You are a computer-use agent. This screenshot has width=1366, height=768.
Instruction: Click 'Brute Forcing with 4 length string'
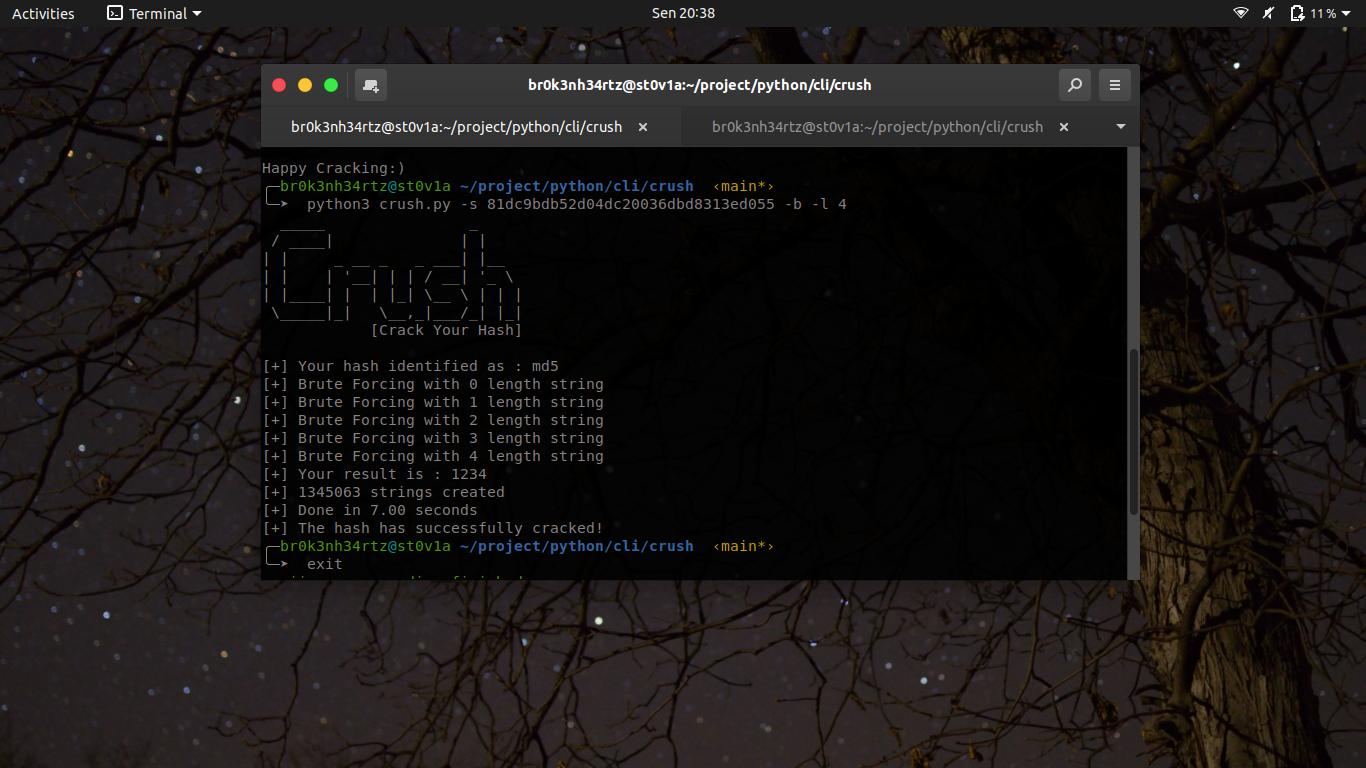tap(433, 456)
